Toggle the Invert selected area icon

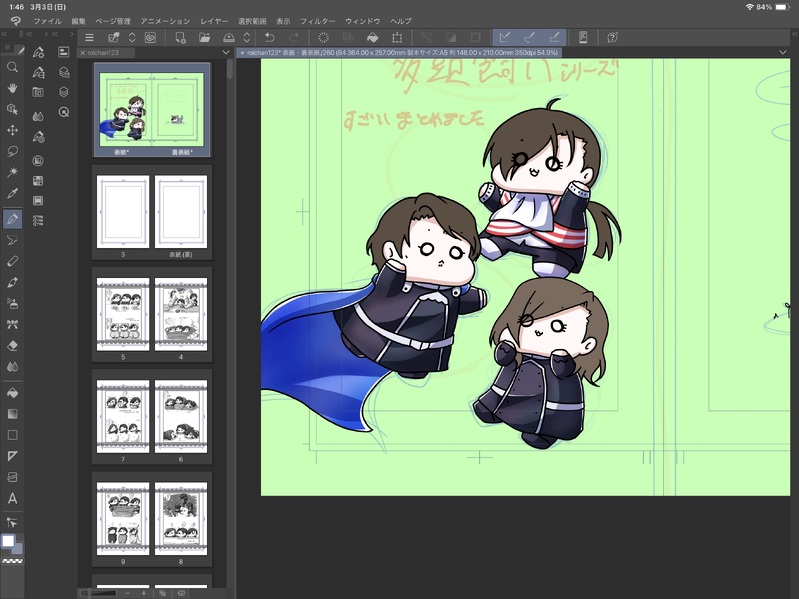pyautogui.click(x=451, y=38)
